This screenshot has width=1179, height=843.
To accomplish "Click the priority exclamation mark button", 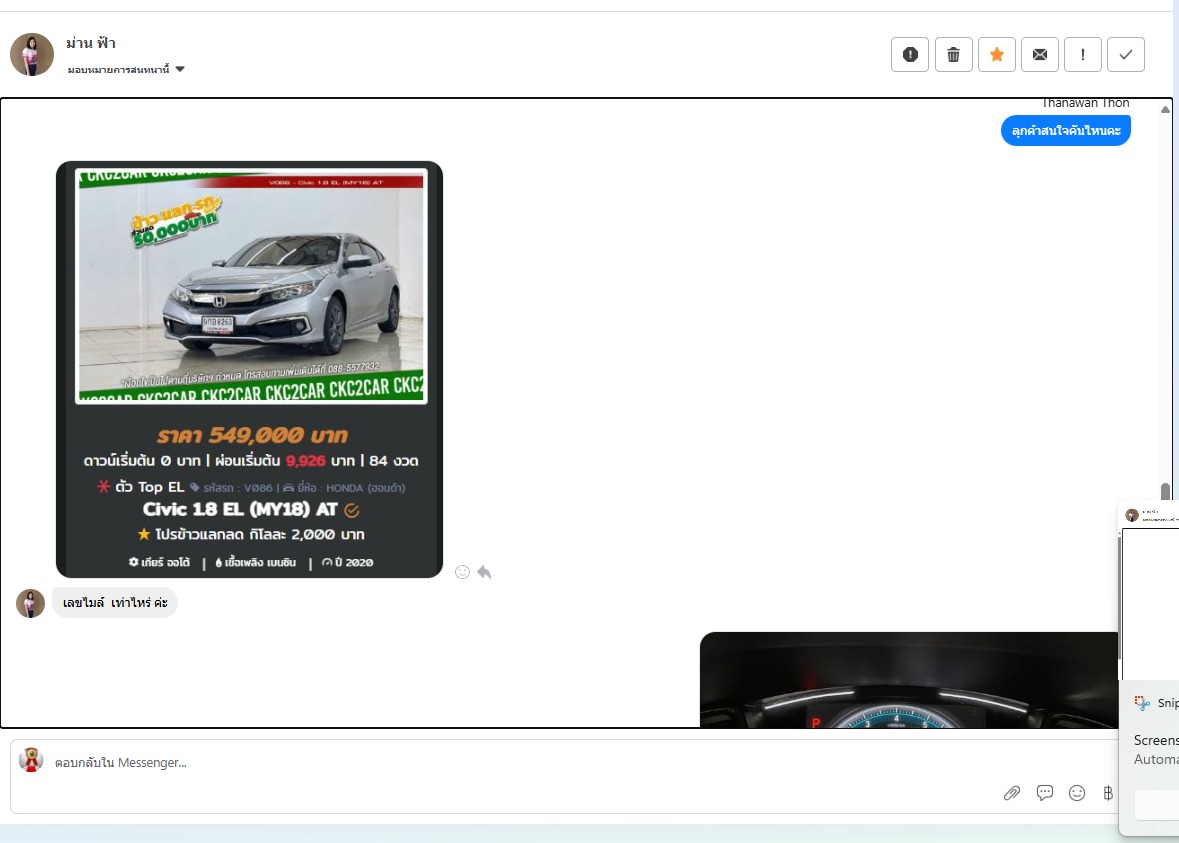I will coord(1083,54).
